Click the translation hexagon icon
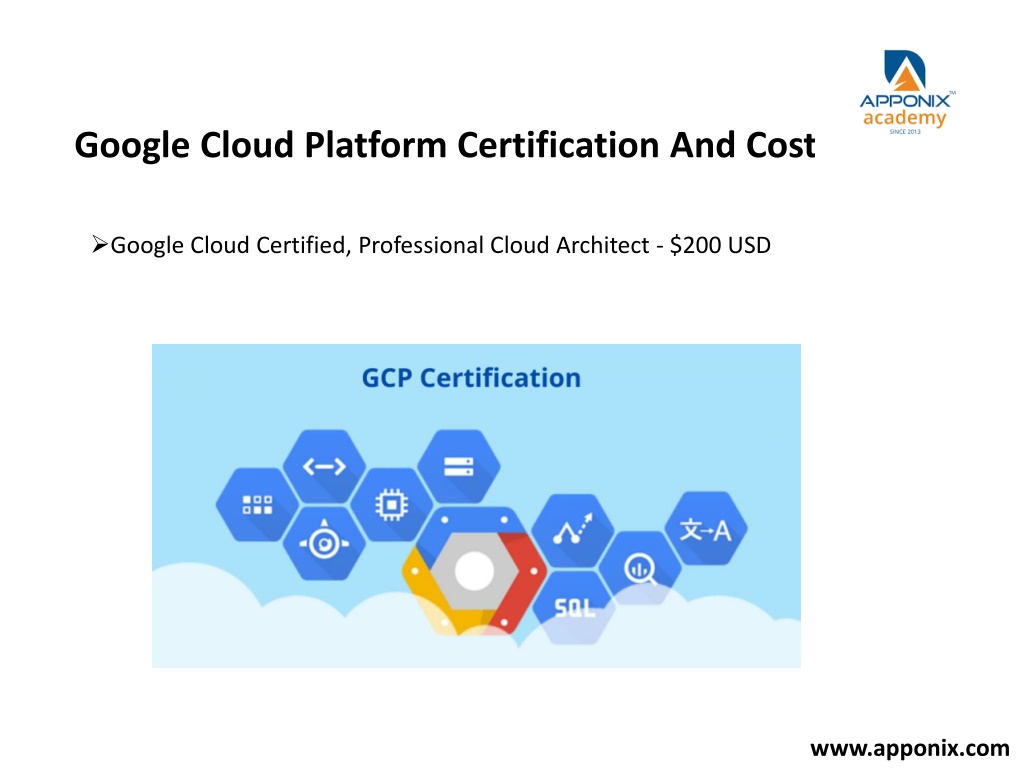The image size is (1024, 768). [706, 528]
